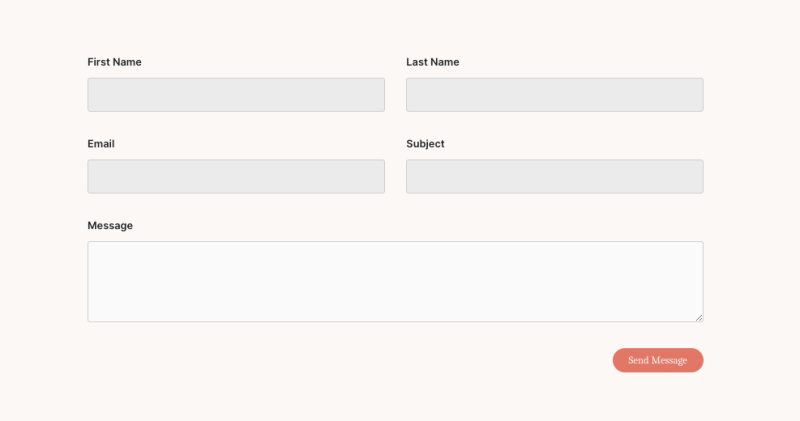
Task: Activate the Last Name entry field
Action: click(554, 95)
